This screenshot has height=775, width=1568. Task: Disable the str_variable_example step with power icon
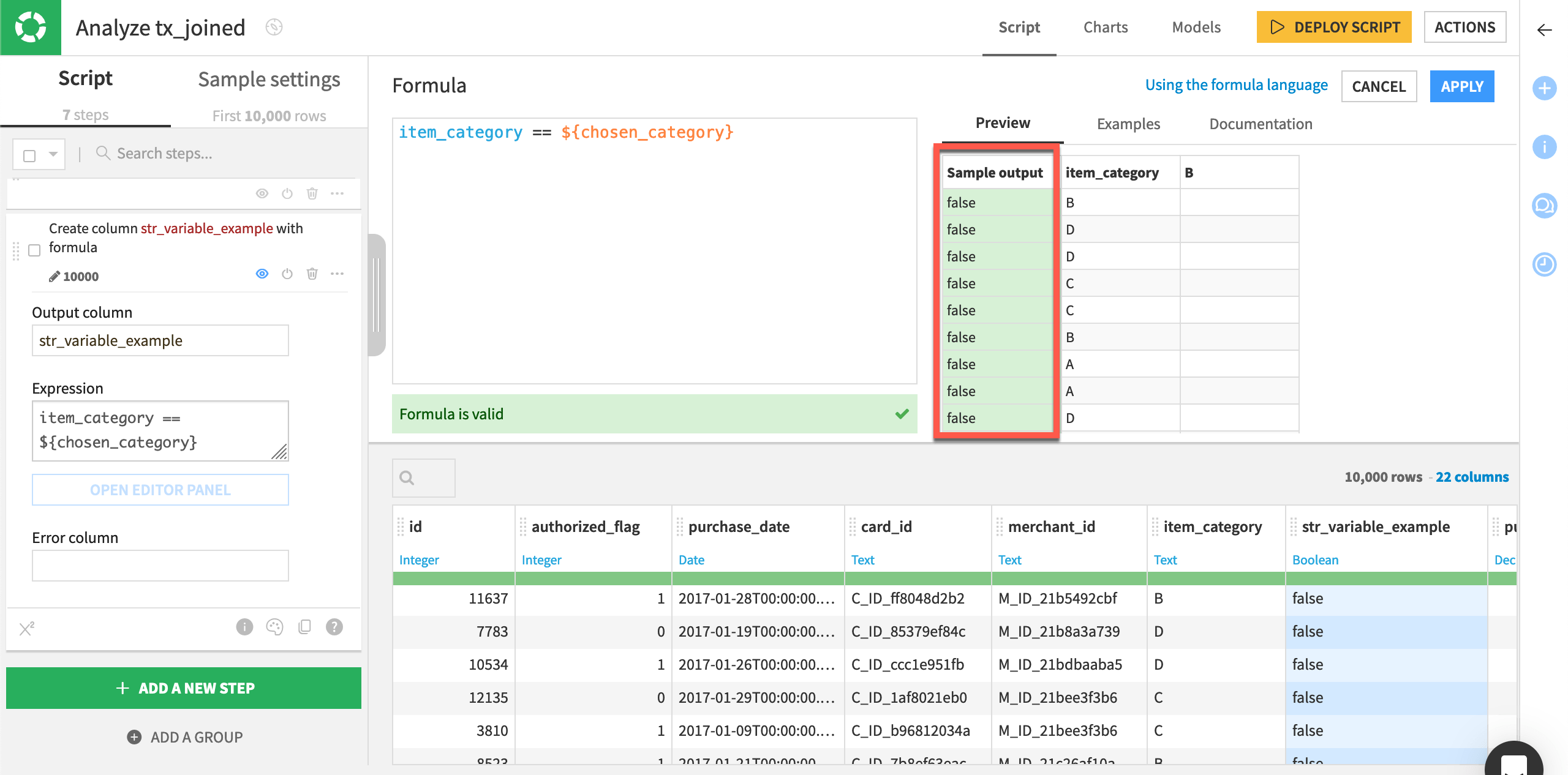click(x=287, y=274)
